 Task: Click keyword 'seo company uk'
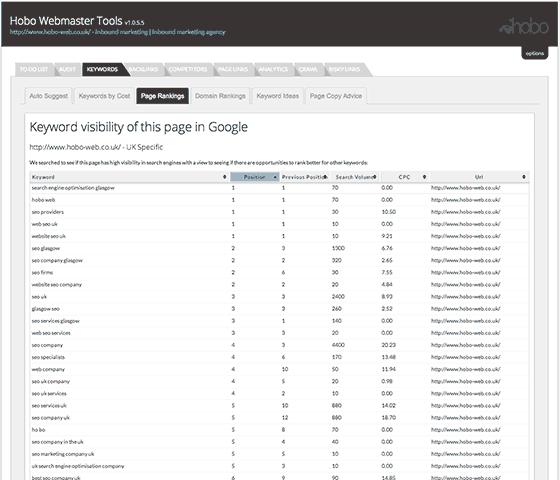click(x=51, y=418)
